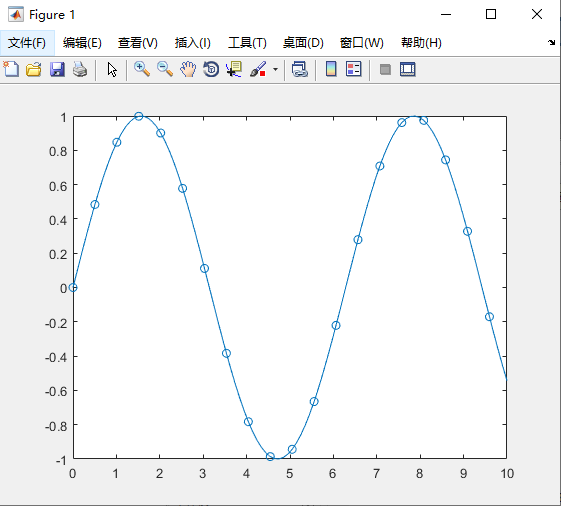Activate the Zoom In tool

pyautogui.click(x=142, y=69)
